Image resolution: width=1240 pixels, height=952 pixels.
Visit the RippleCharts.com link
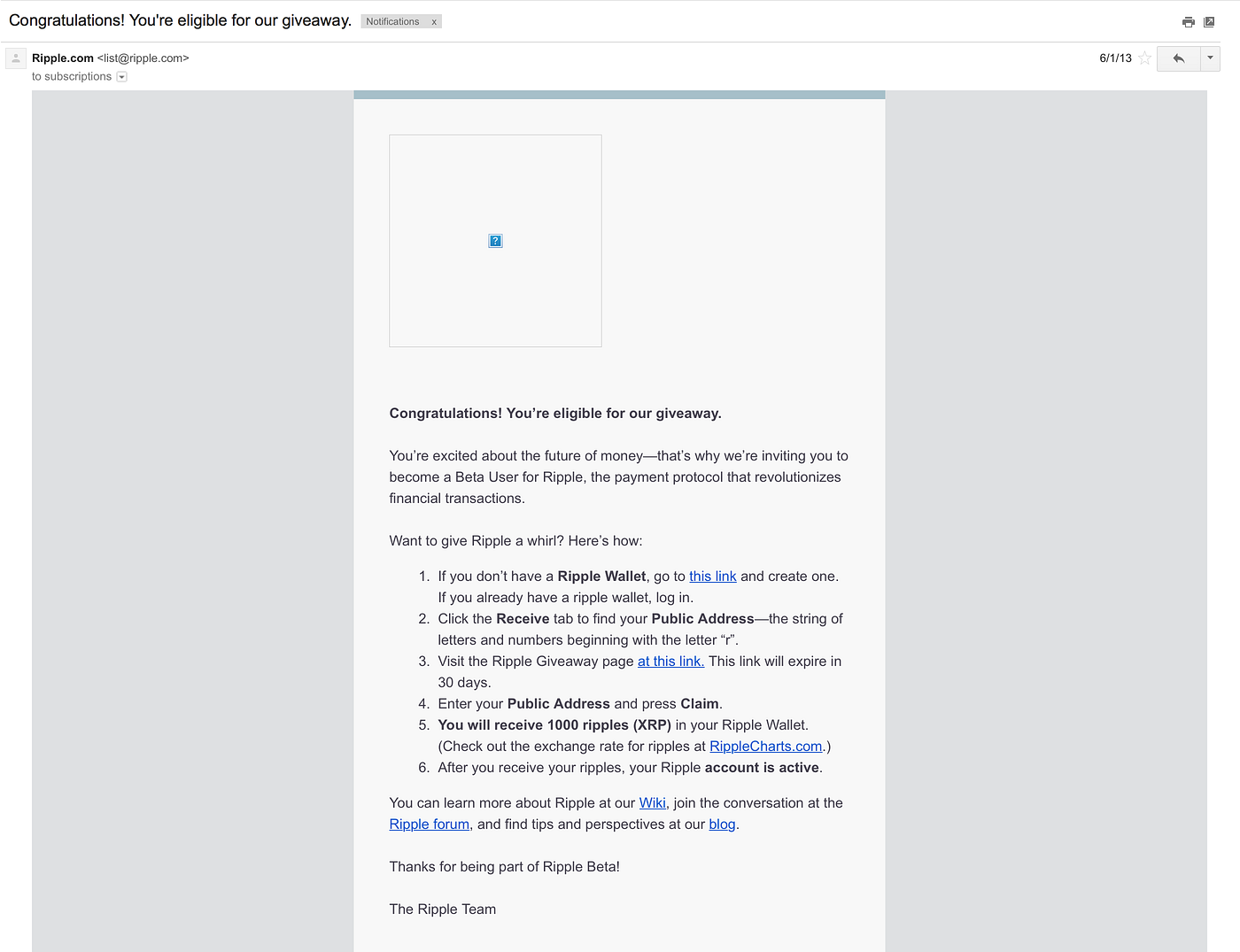(766, 747)
